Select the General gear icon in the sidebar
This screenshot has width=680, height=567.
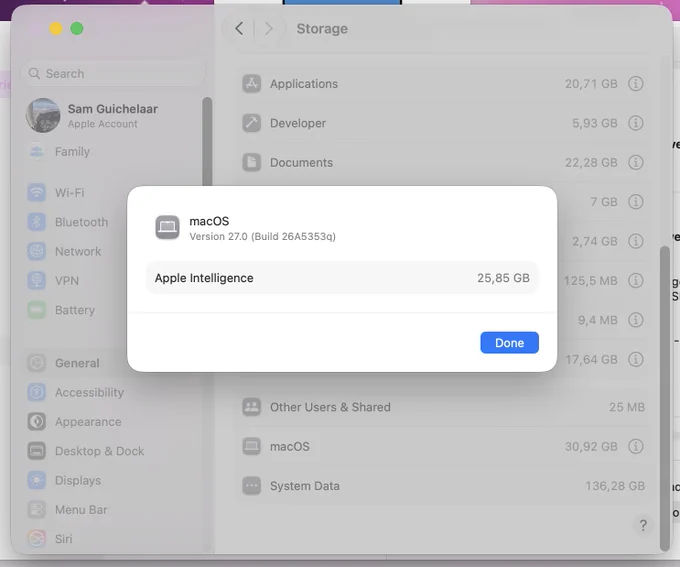[36, 363]
